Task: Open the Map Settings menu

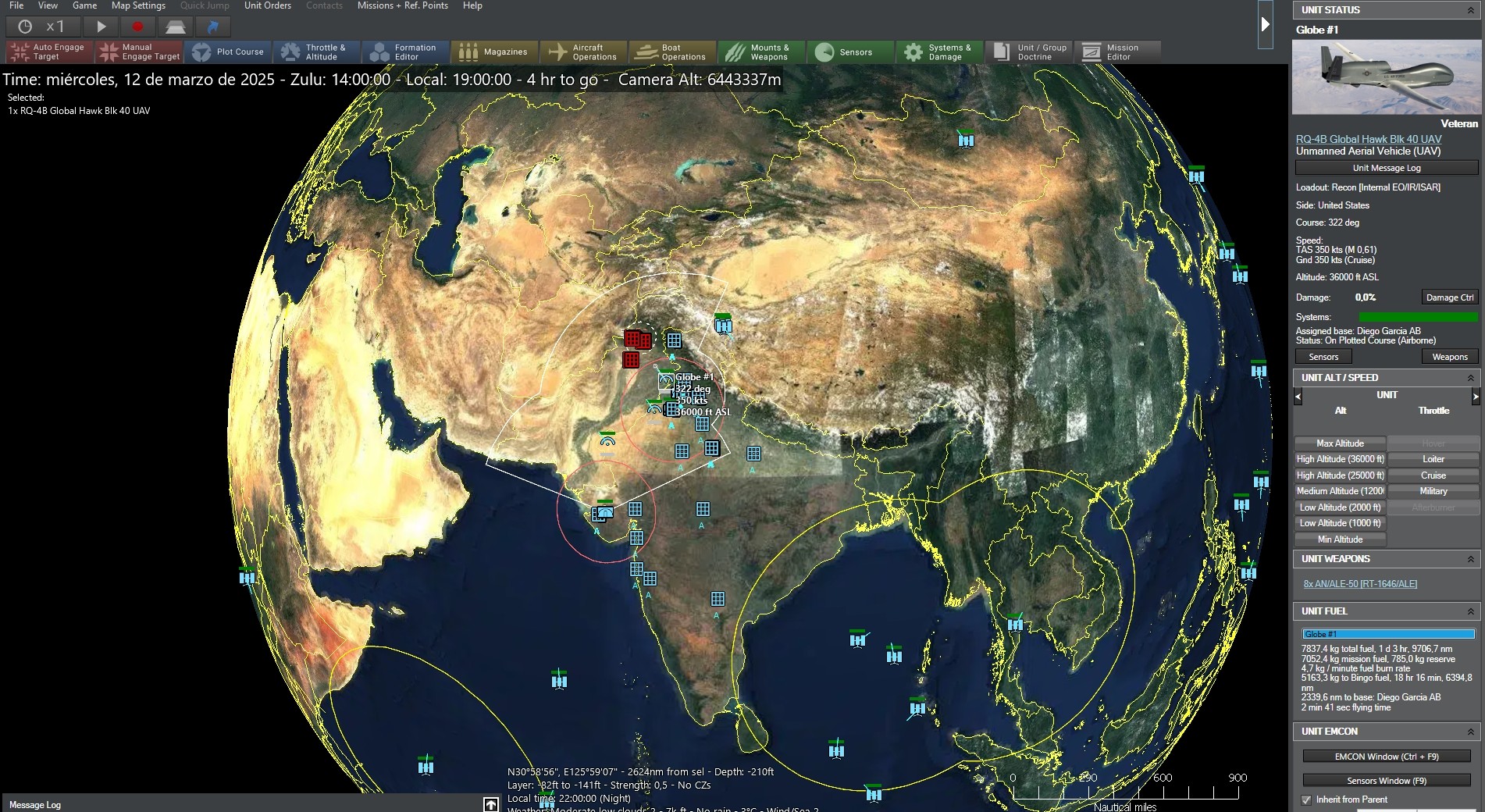Action: (x=137, y=5)
